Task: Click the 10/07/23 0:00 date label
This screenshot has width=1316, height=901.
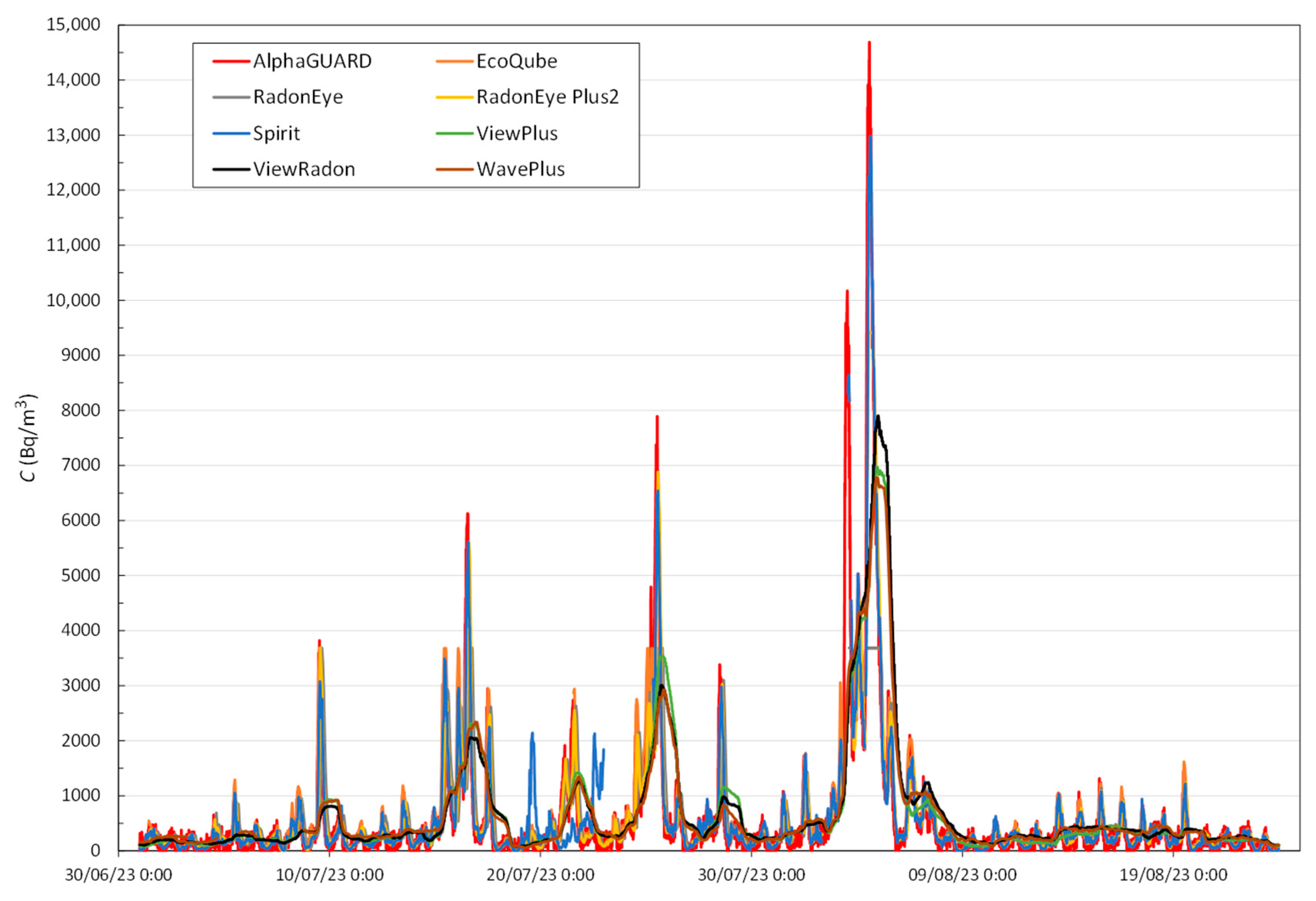Action: click(330, 876)
